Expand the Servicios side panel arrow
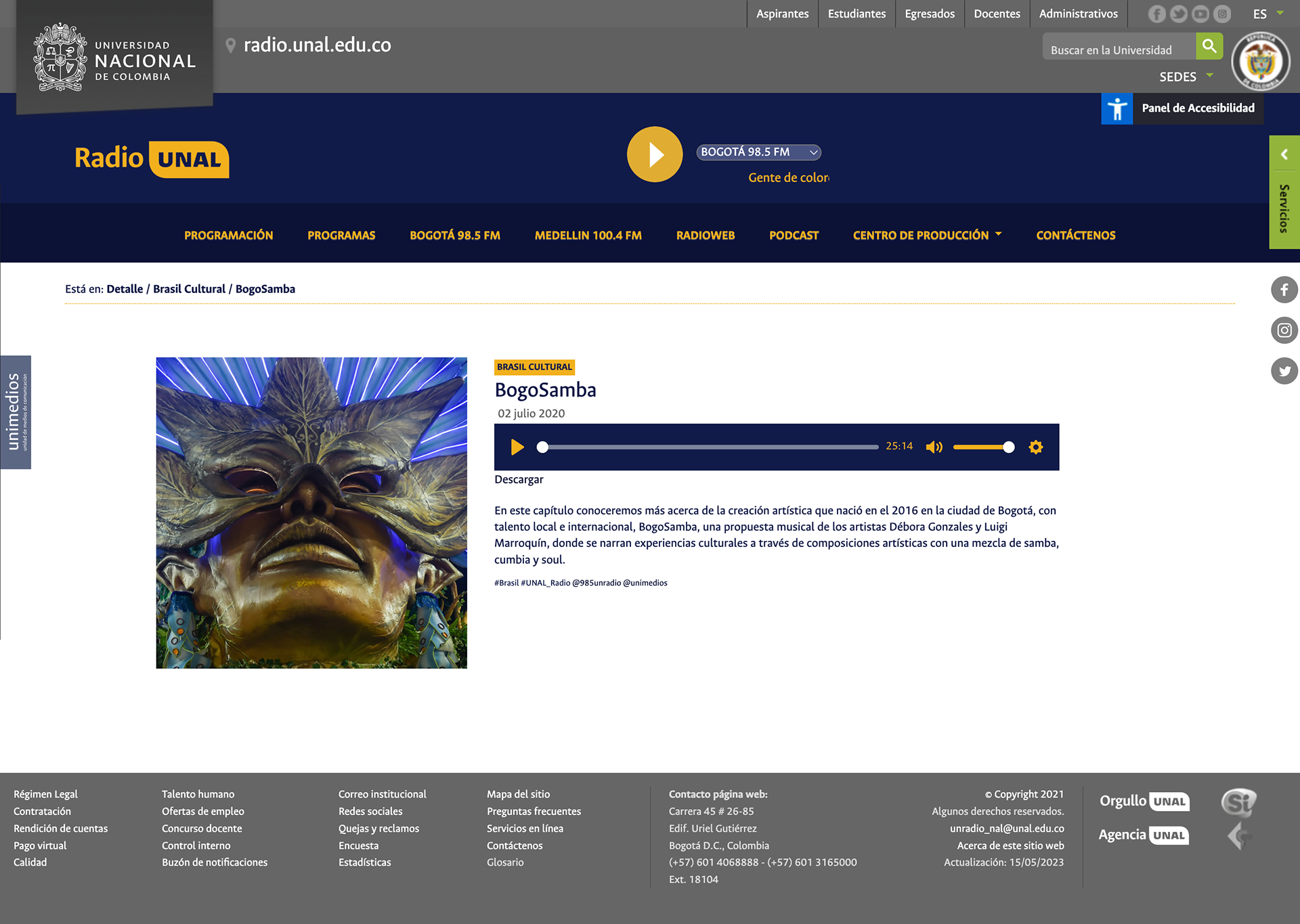Viewport: 1300px width, 924px height. click(x=1284, y=154)
